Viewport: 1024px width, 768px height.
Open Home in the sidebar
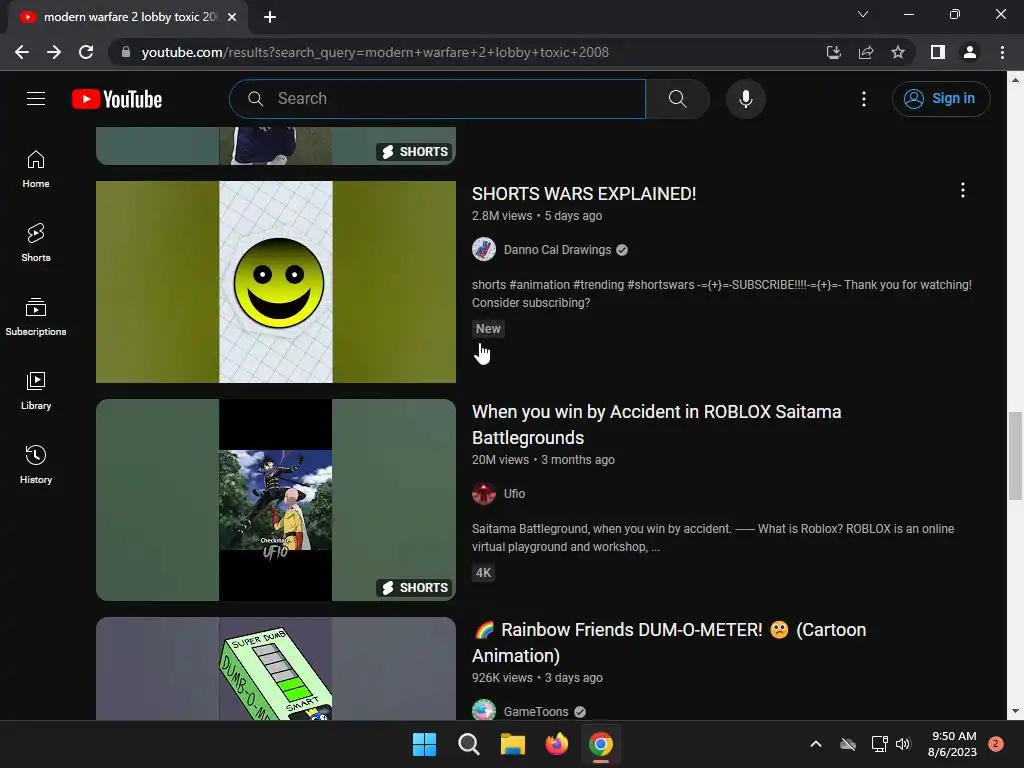pyautogui.click(x=36, y=169)
